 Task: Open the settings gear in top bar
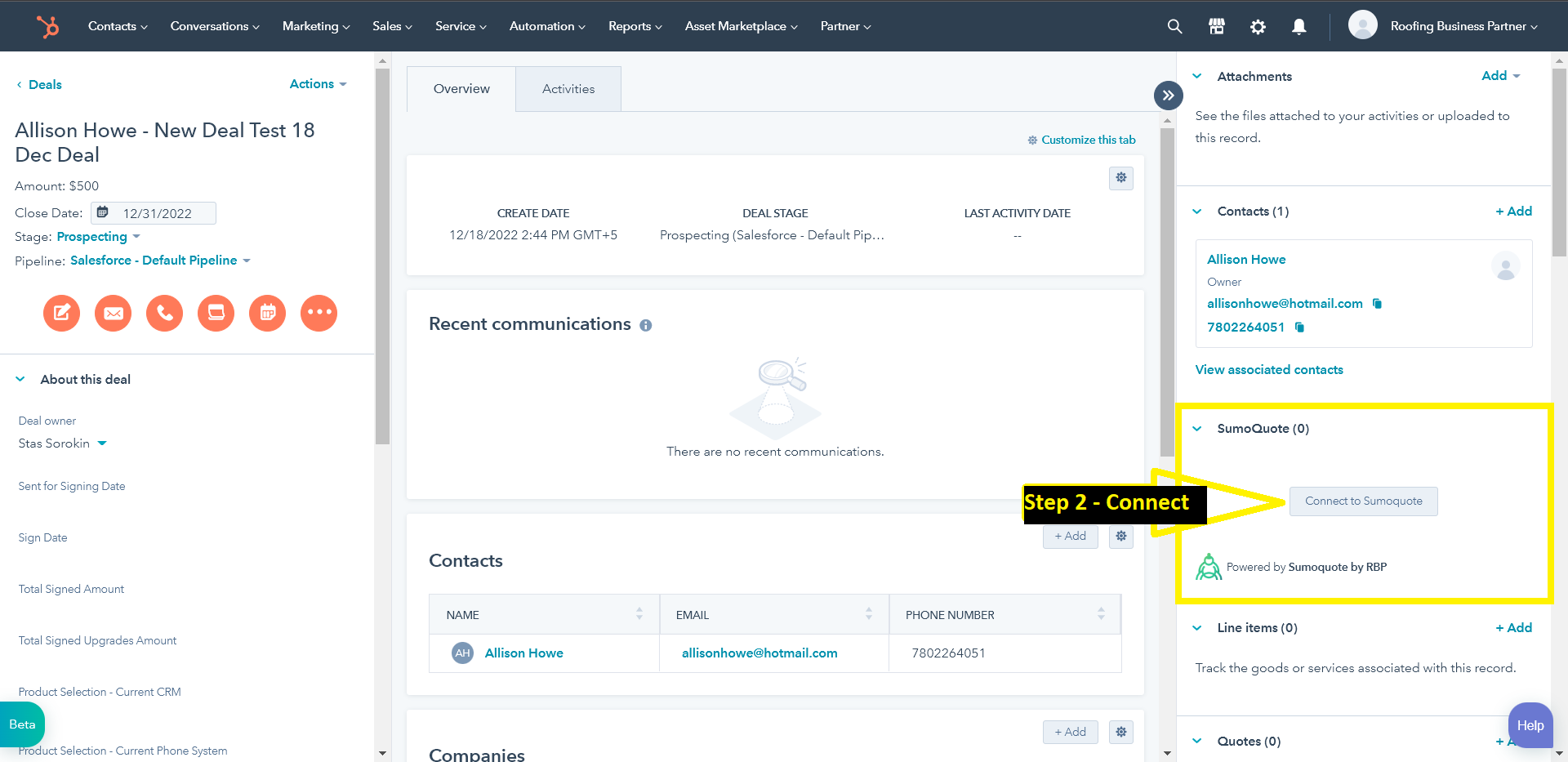point(1258,26)
